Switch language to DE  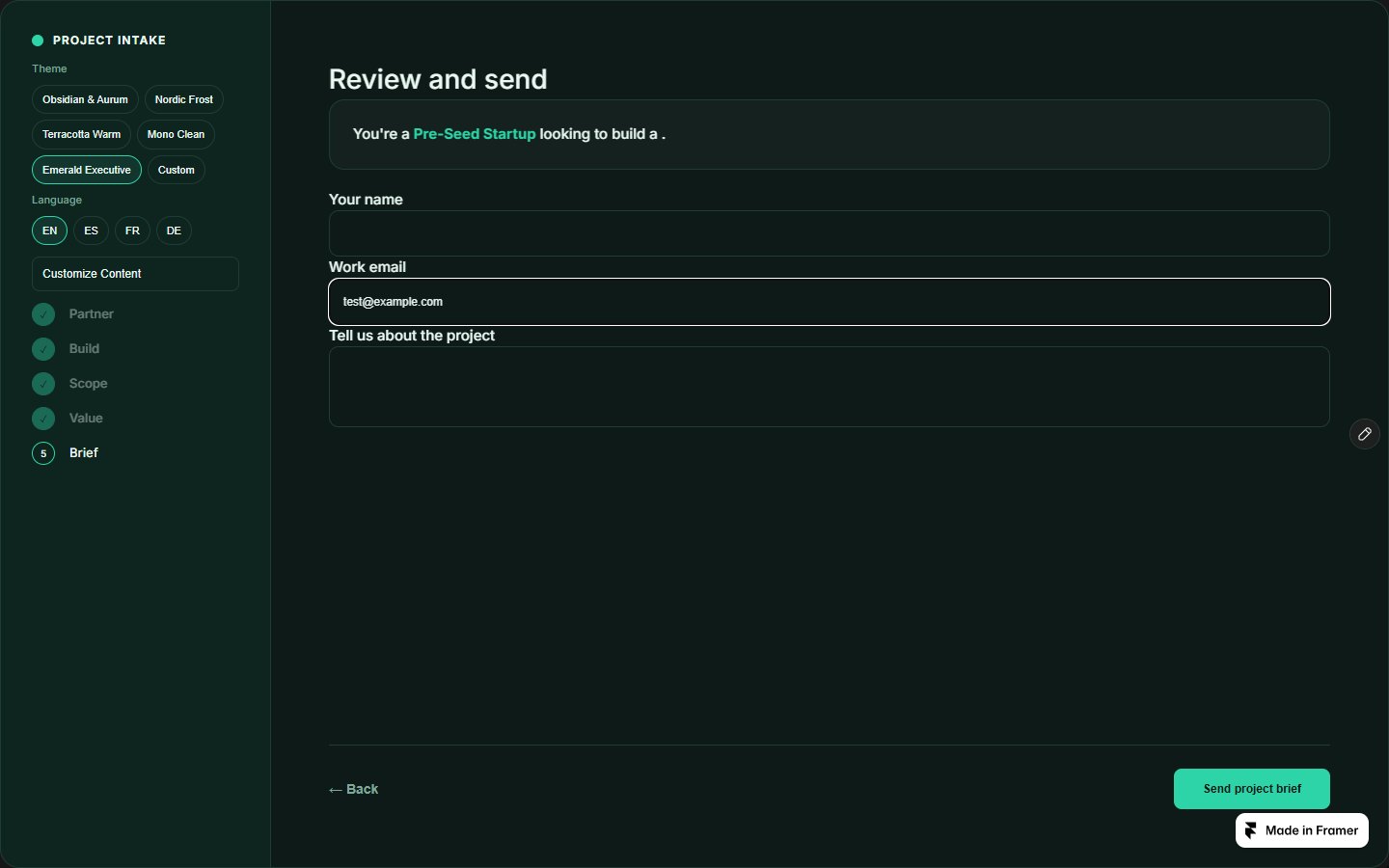pos(174,231)
